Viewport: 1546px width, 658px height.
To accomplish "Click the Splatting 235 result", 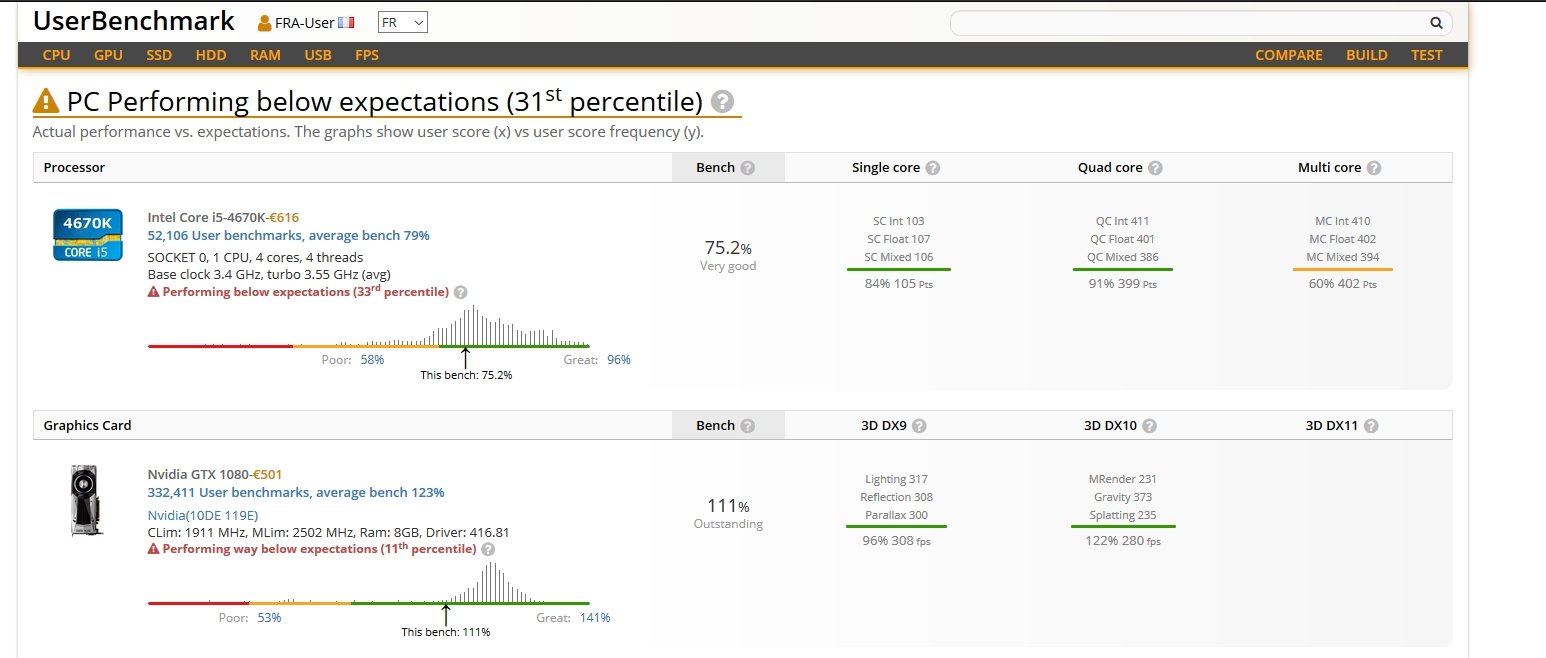I will click(1123, 516).
